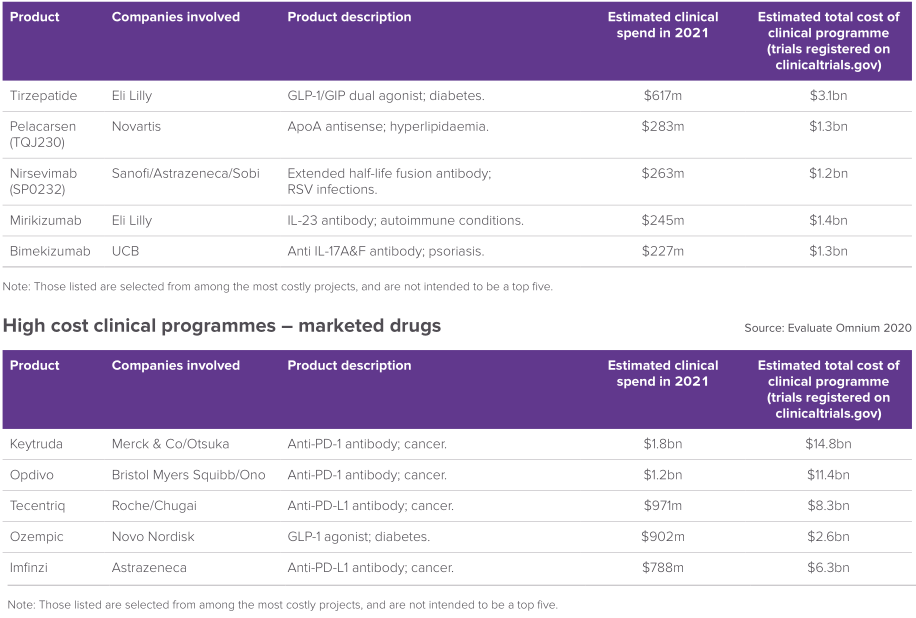
Task: Click the Tecentriq product name
Action: (x=37, y=506)
